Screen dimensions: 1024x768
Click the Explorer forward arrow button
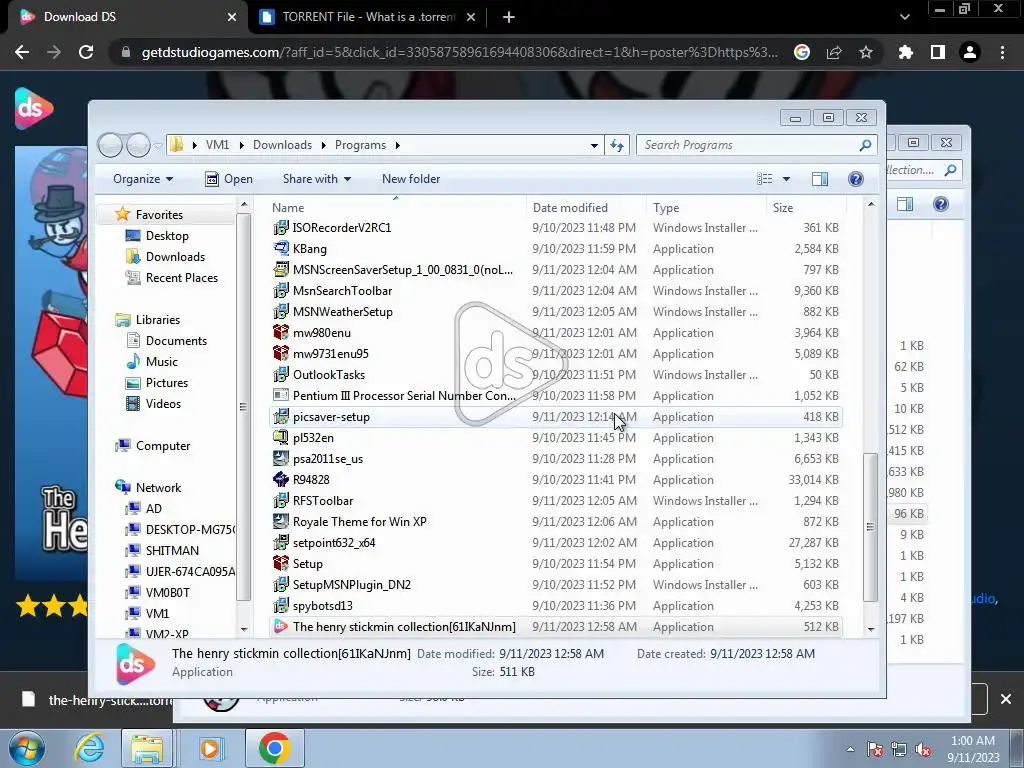(138, 145)
